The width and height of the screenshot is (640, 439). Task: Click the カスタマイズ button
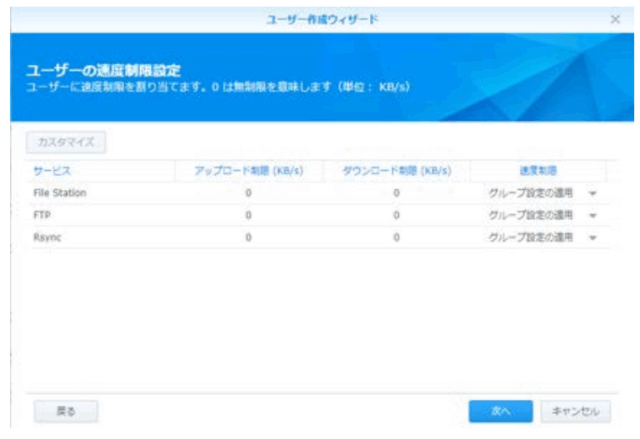pos(65,142)
